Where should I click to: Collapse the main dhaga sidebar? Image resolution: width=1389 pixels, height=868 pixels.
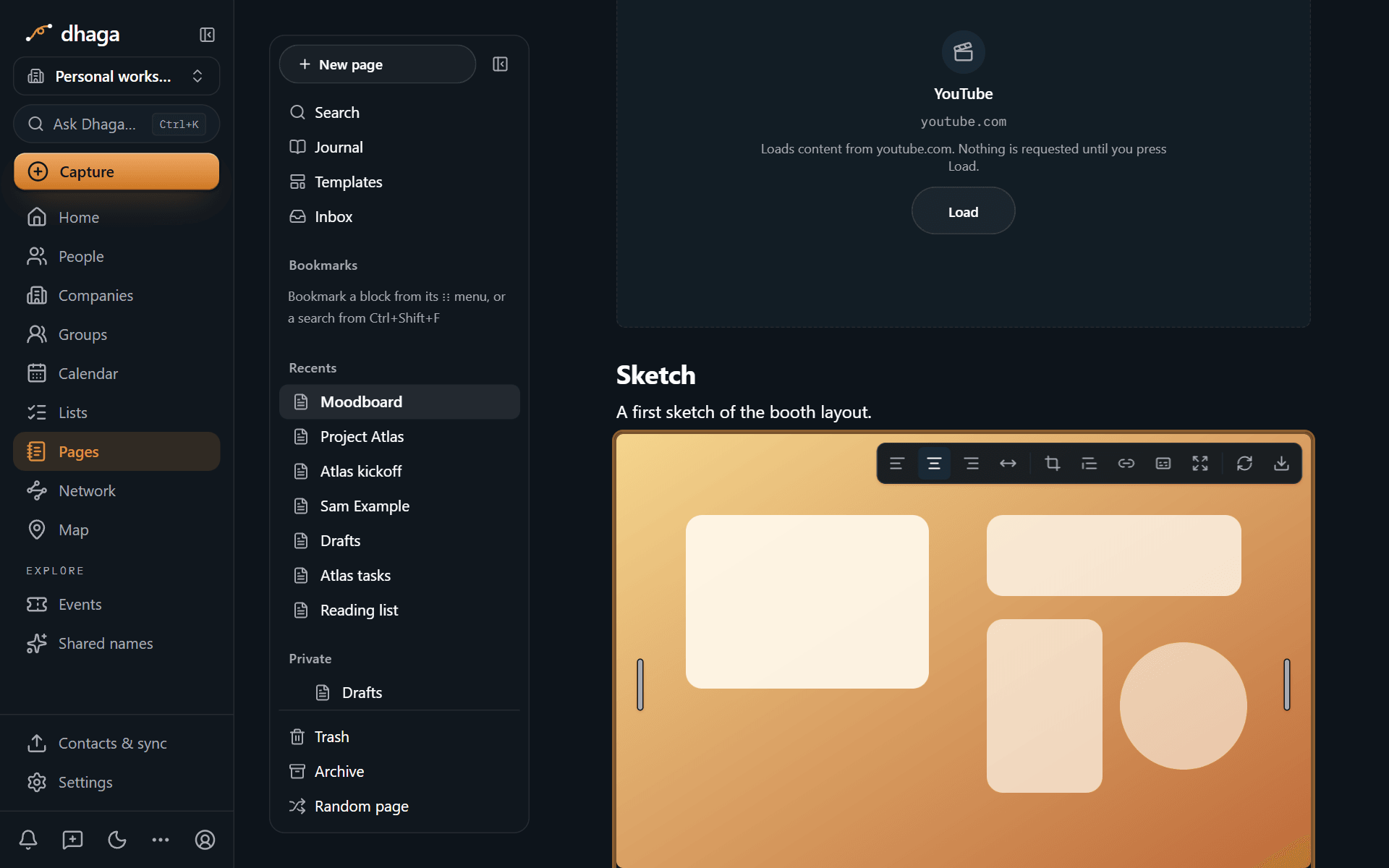pos(207,35)
